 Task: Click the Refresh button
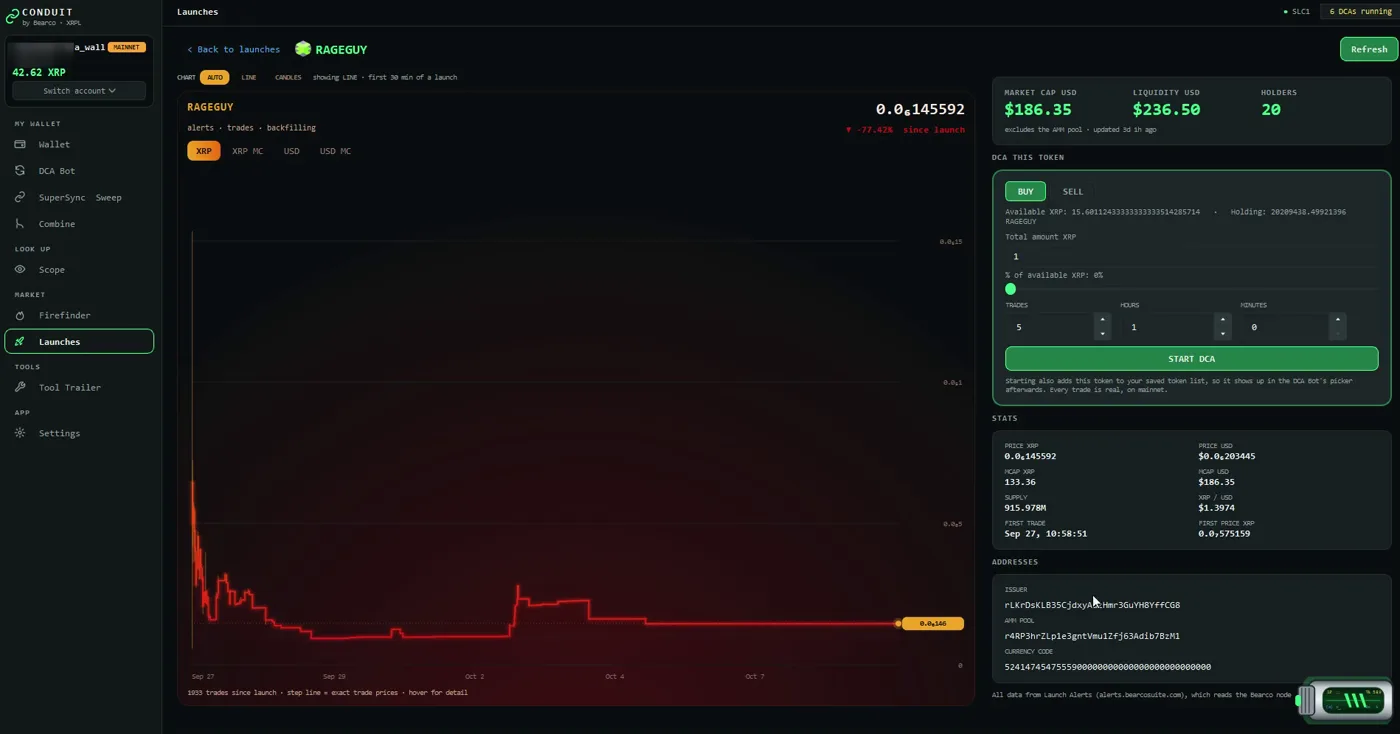pyautogui.click(x=1369, y=49)
